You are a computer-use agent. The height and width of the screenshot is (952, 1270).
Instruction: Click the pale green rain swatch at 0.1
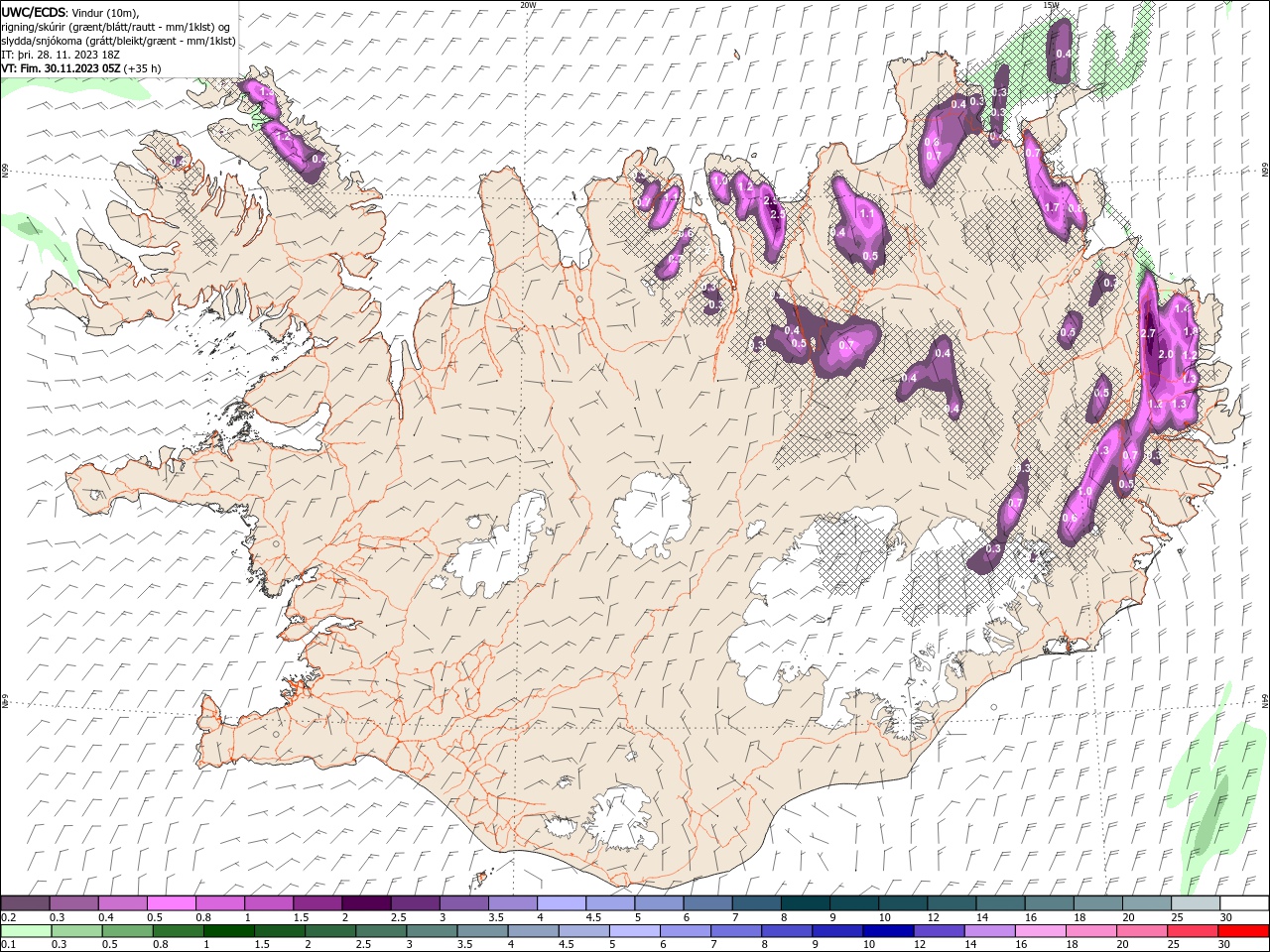click(x=26, y=931)
